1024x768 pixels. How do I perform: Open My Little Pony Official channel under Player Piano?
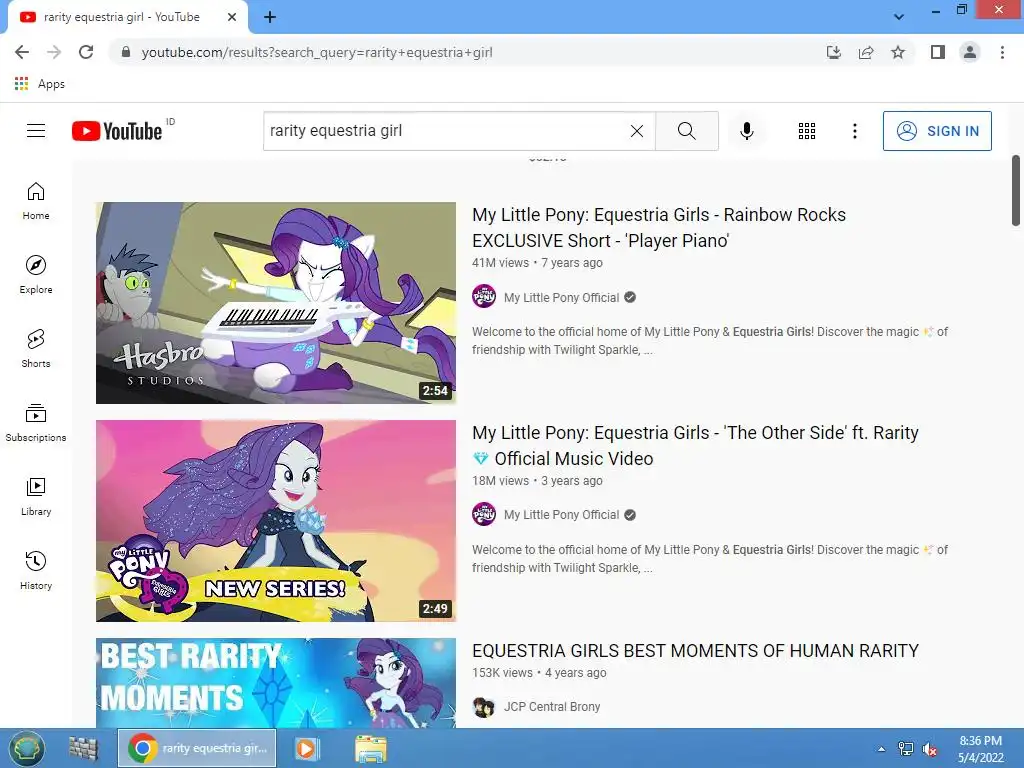pos(561,297)
